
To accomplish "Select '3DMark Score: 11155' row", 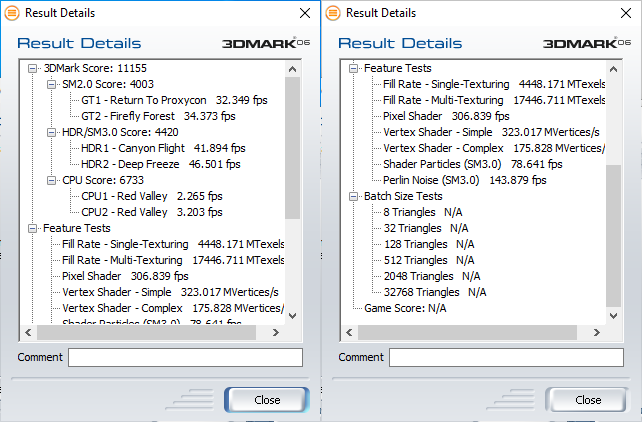I will [x=95, y=68].
